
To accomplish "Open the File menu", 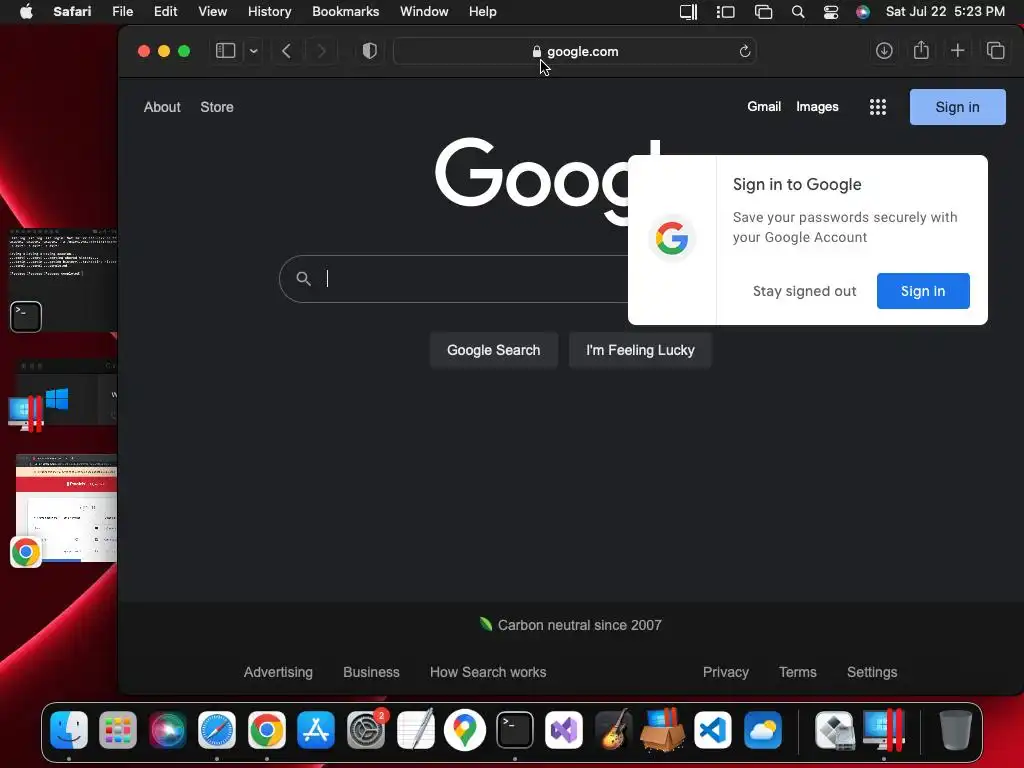I will tap(122, 12).
